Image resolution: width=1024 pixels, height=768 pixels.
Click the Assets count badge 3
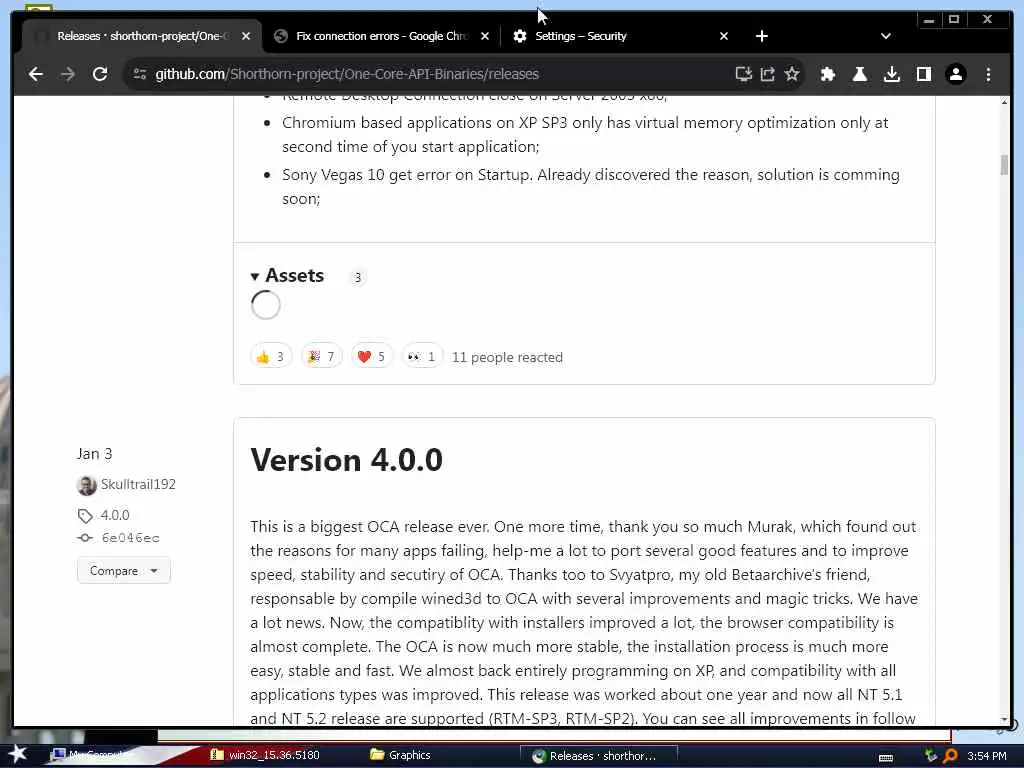point(357,277)
